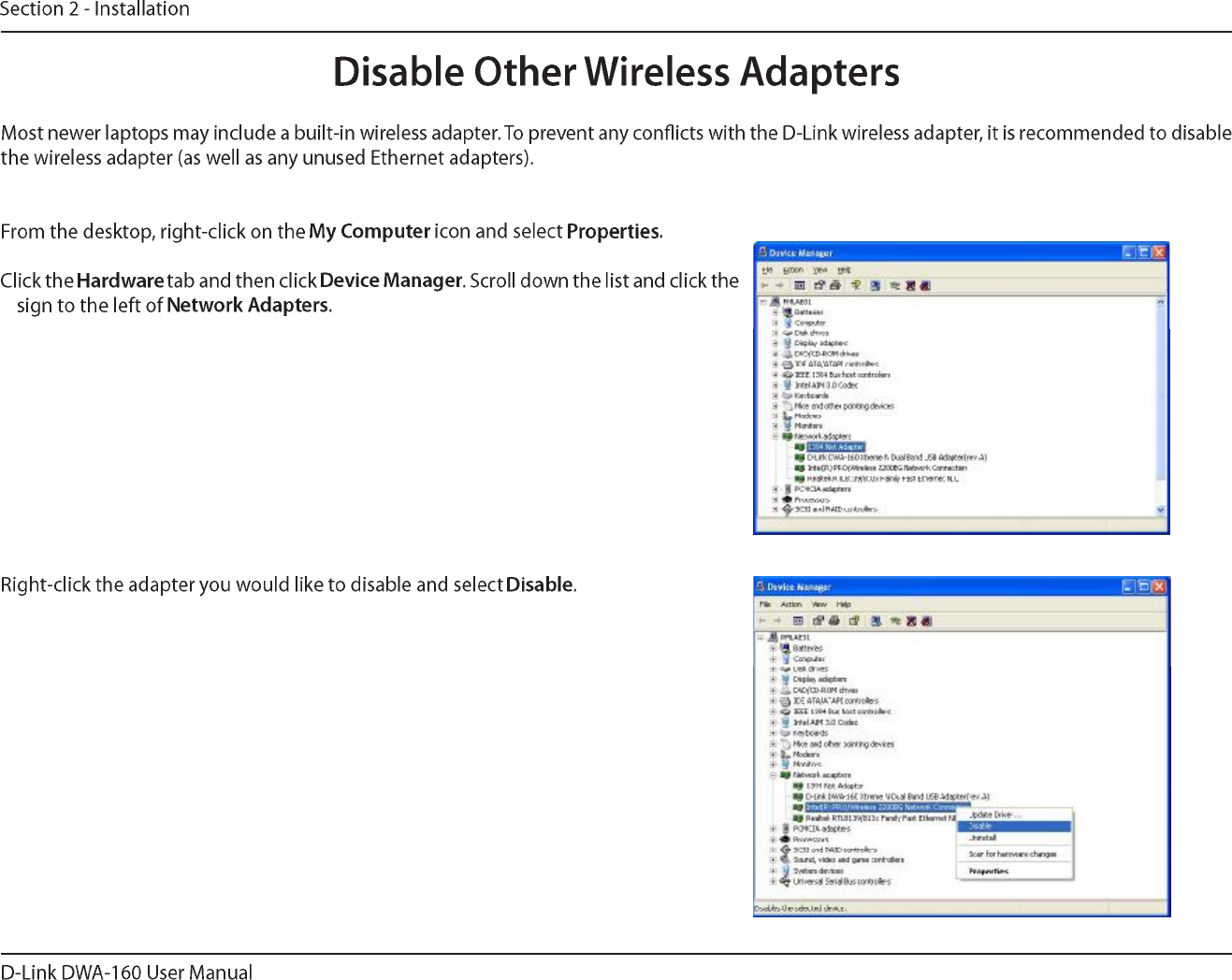This screenshot has height=980, width=1232.
Task: Click scroll-up arrow in upper Device Manager
Action: point(1161,302)
